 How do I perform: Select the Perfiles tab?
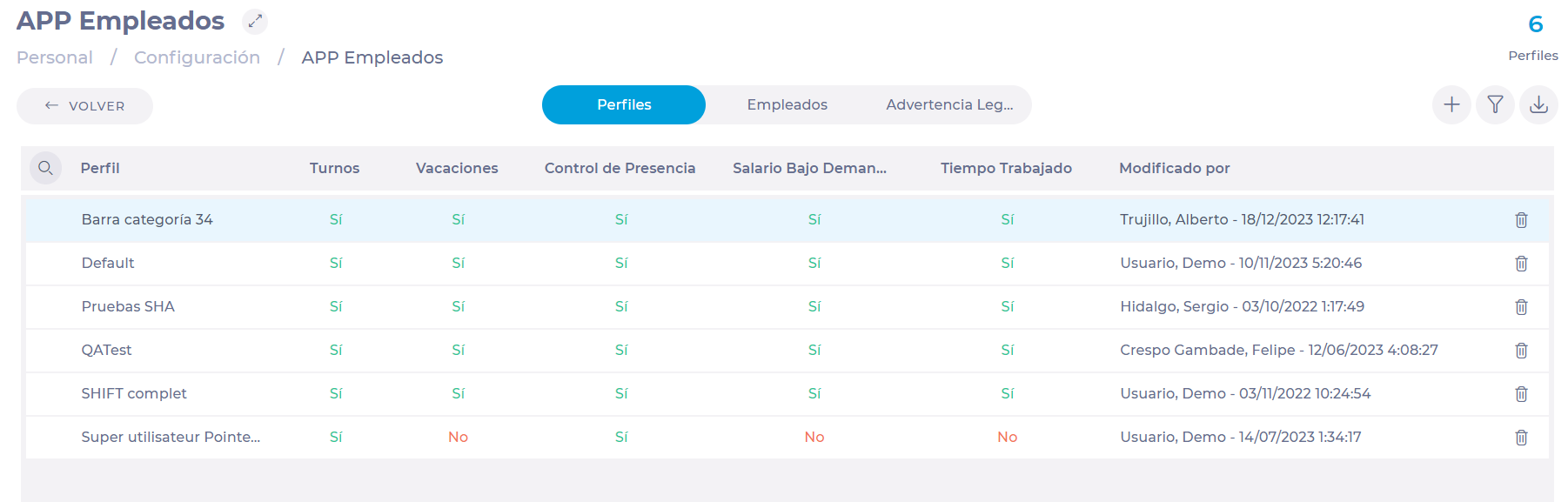(624, 104)
